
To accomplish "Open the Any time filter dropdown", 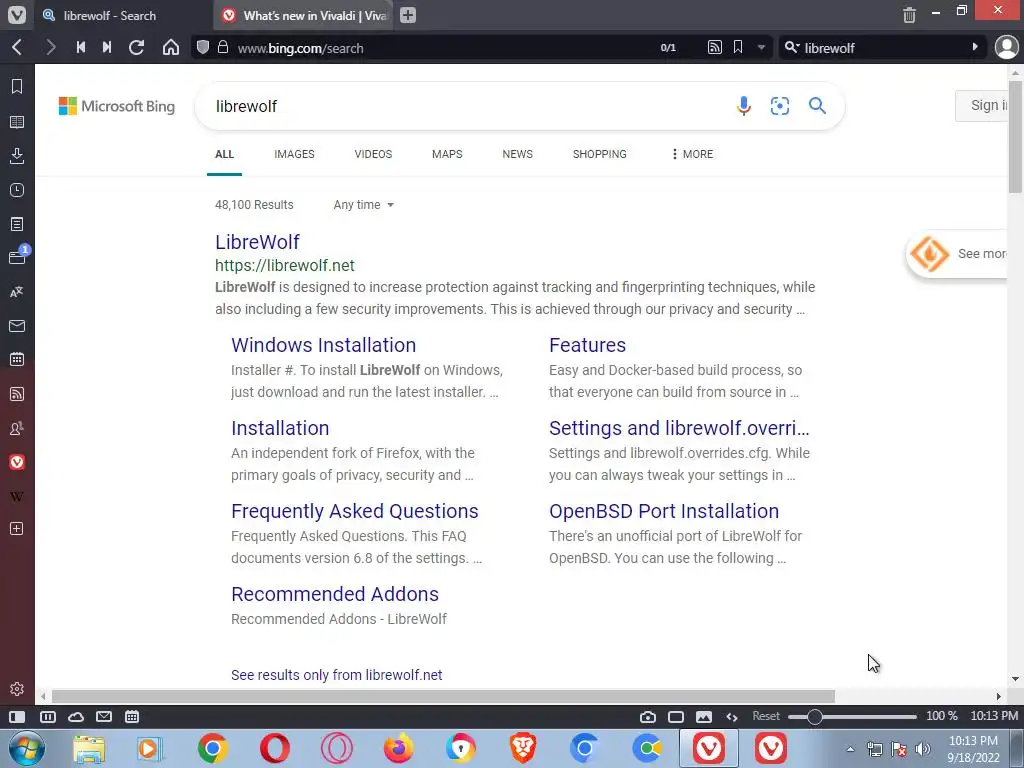I will [364, 205].
